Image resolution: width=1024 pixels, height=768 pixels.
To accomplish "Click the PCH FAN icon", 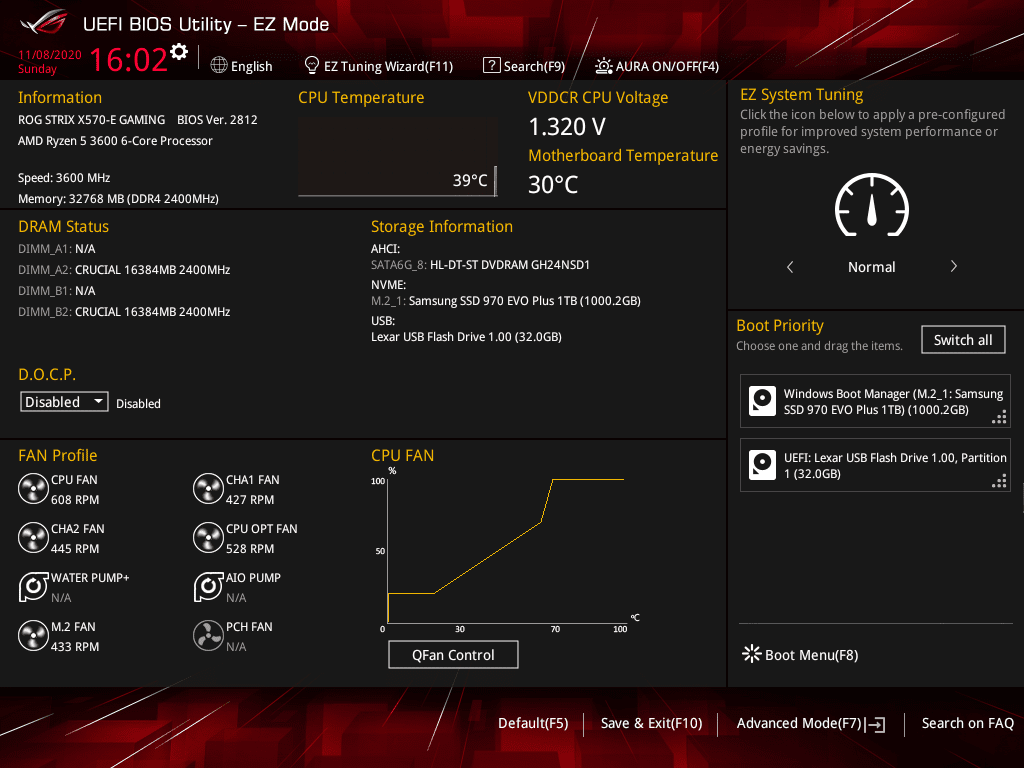I will [208, 636].
